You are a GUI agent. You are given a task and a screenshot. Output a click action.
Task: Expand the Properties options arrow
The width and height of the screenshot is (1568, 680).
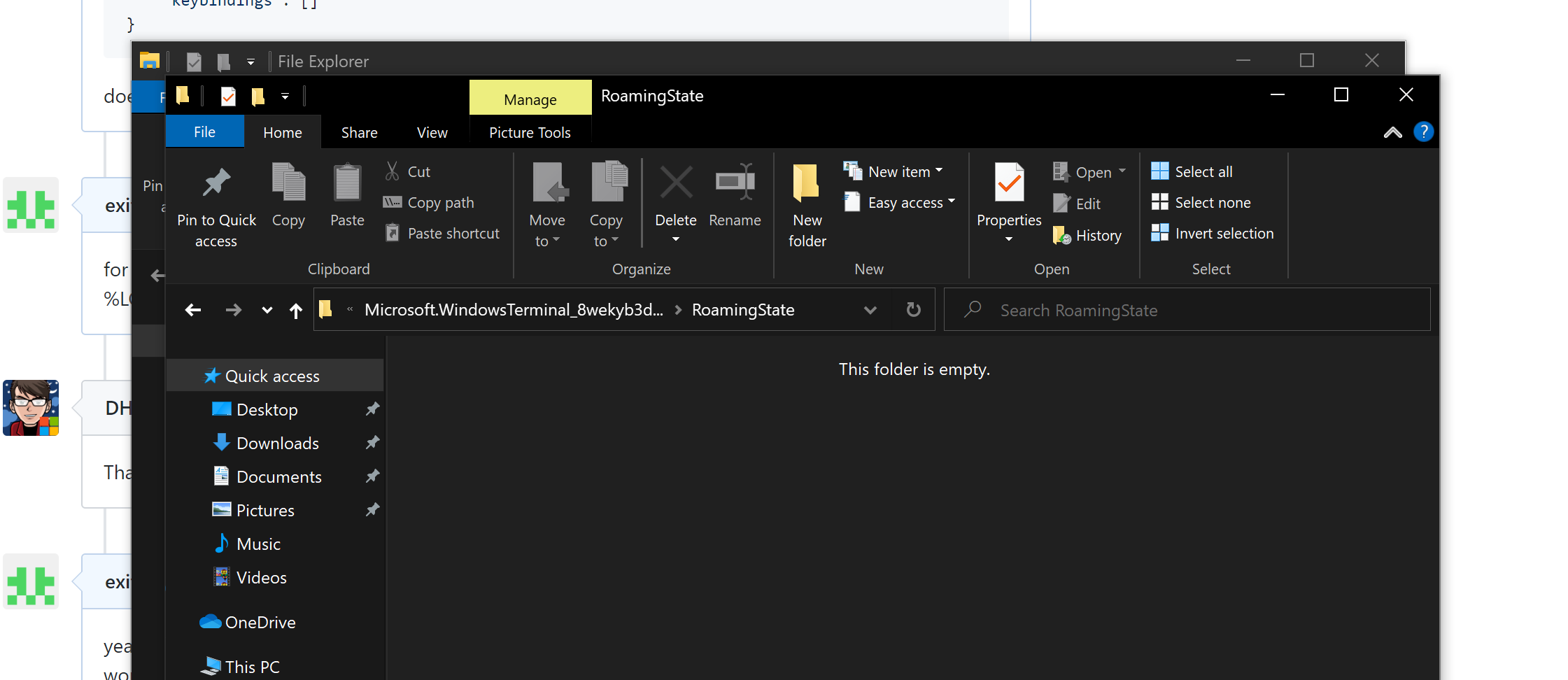(1009, 239)
